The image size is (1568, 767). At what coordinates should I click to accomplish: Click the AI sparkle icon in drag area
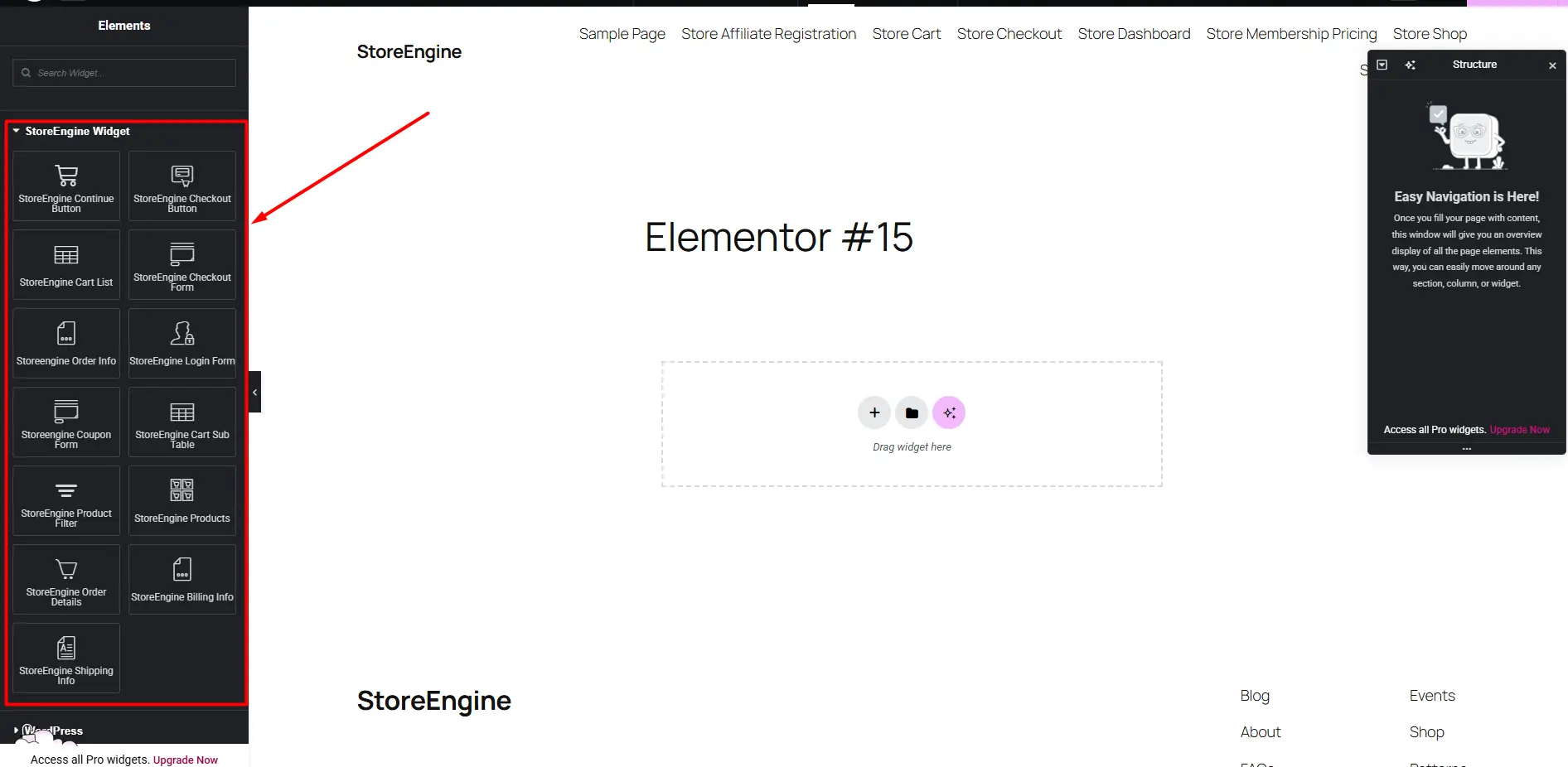point(949,412)
